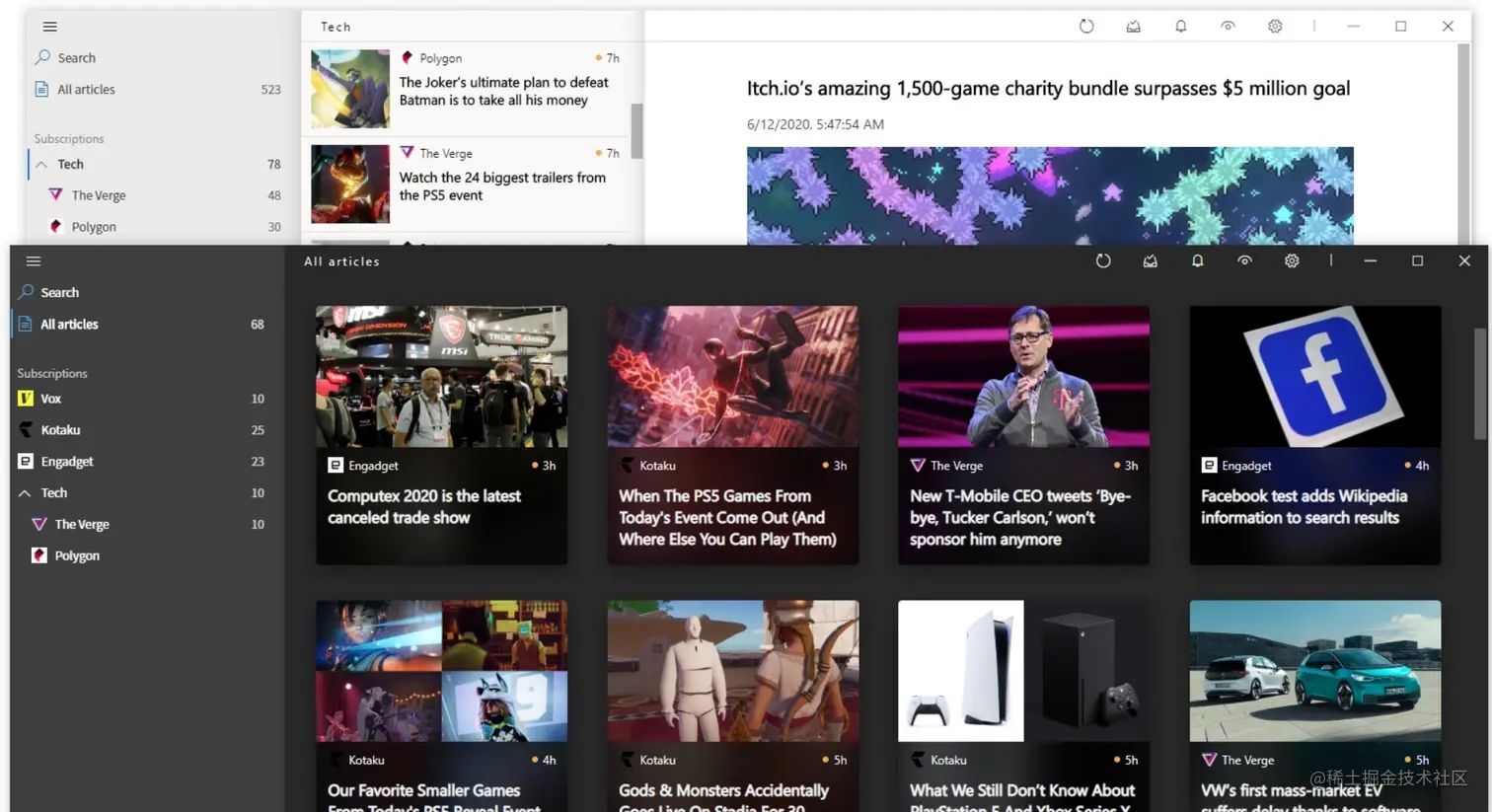Click Engadget source icon on Computex card
The height and width of the screenshot is (812, 1492).
pos(336,466)
